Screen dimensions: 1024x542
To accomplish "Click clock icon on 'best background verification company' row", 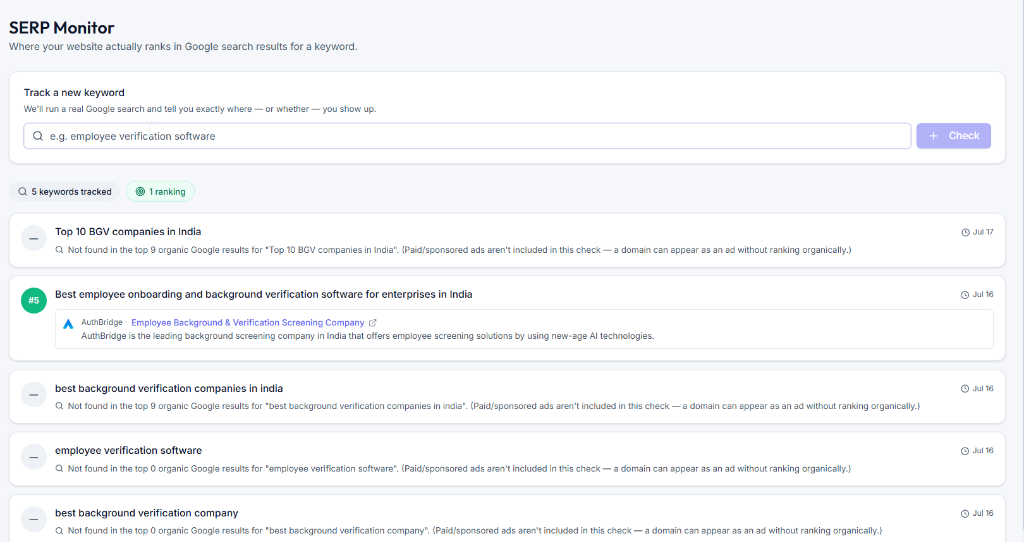I will [x=965, y=514].
